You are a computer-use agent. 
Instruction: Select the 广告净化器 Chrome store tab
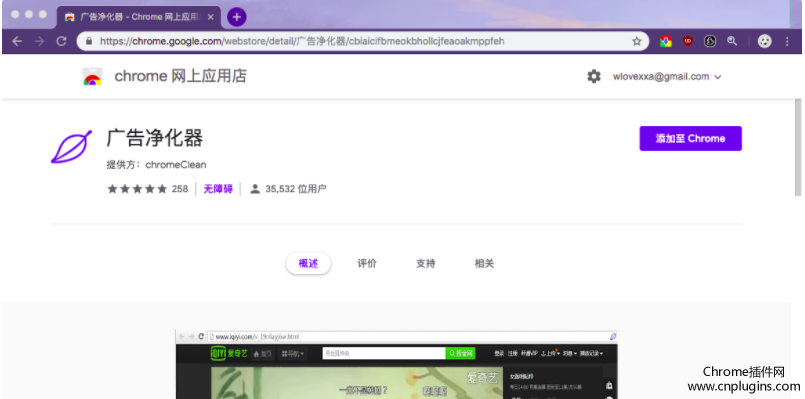(139, 17)
